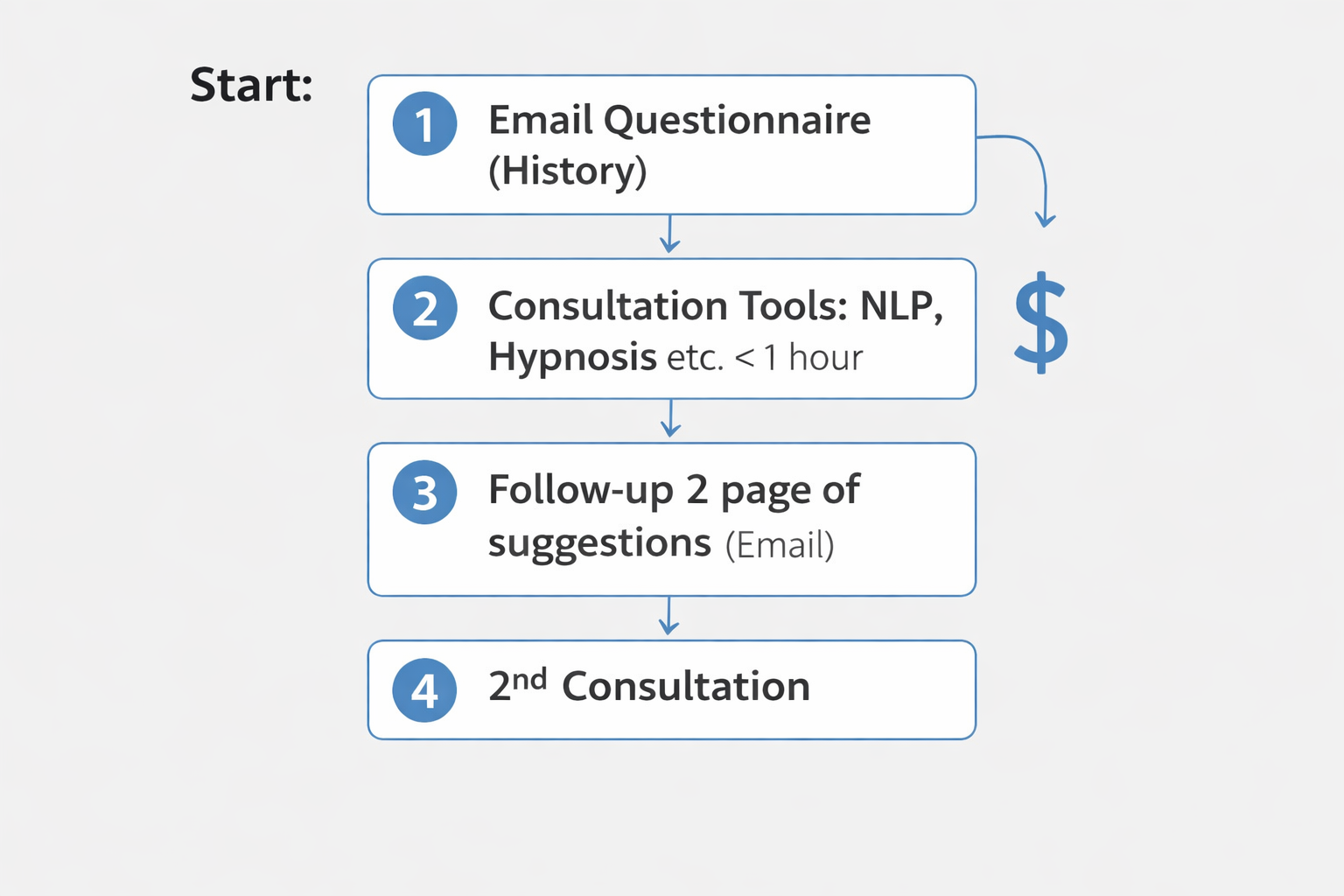Viewport: 1344px width, 896px height.
Task: Click the "2nd Consultation" text
Action: (648, 686)
